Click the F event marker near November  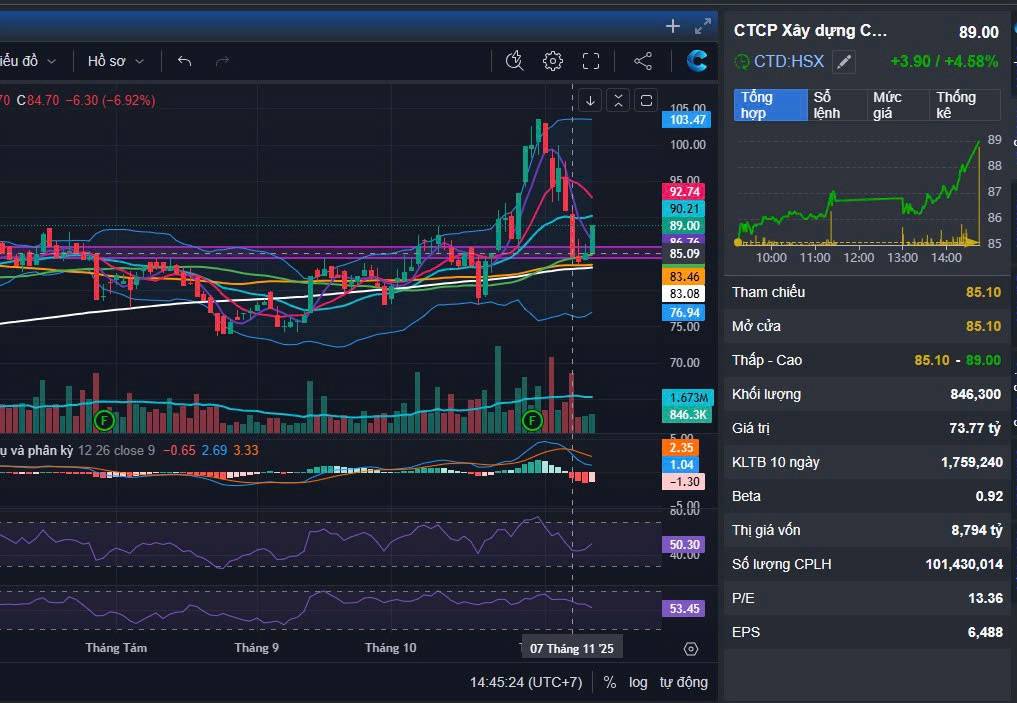click(x=532, y=420)
